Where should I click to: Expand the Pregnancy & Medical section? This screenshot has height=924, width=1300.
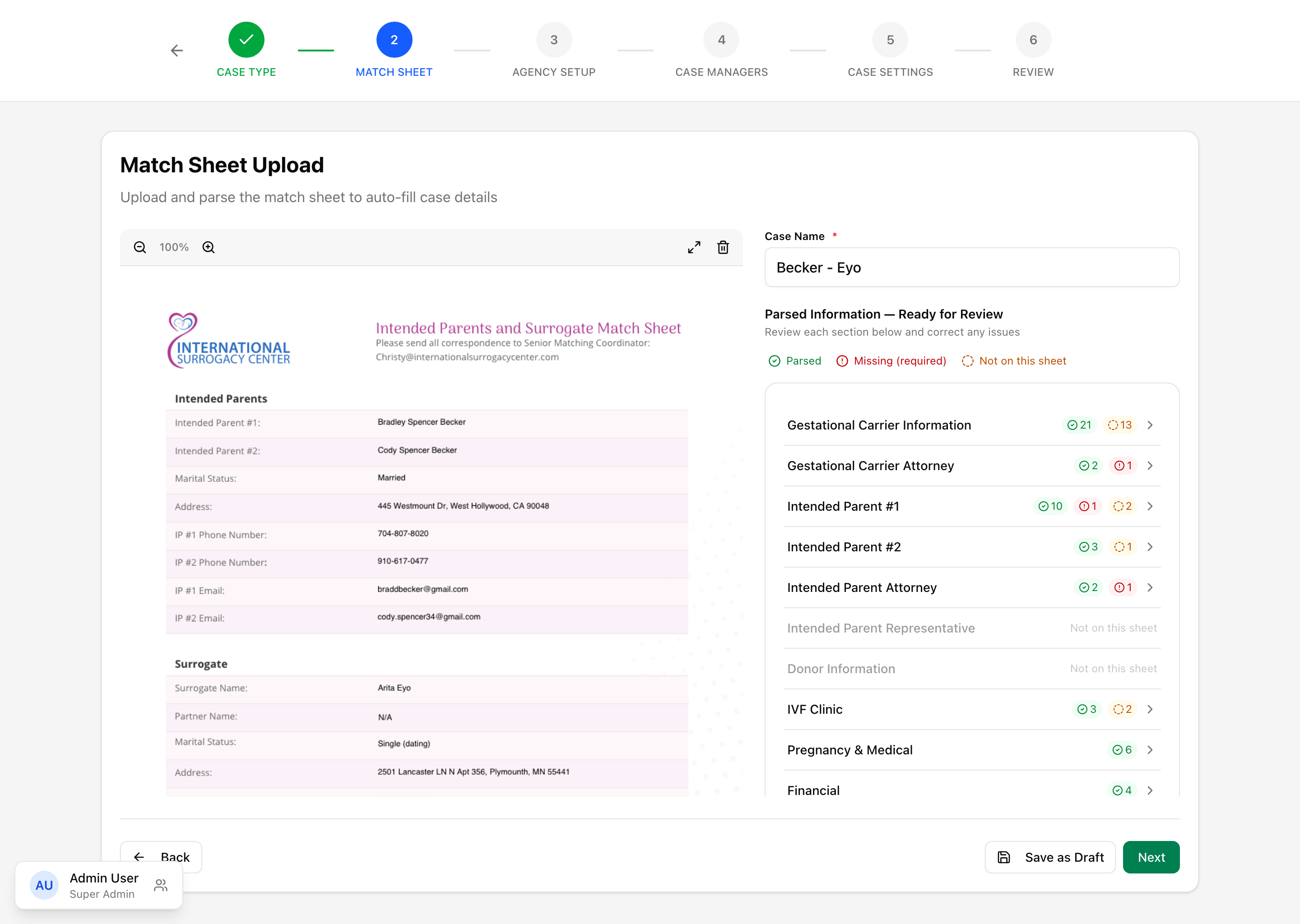[x=971, y=750]
